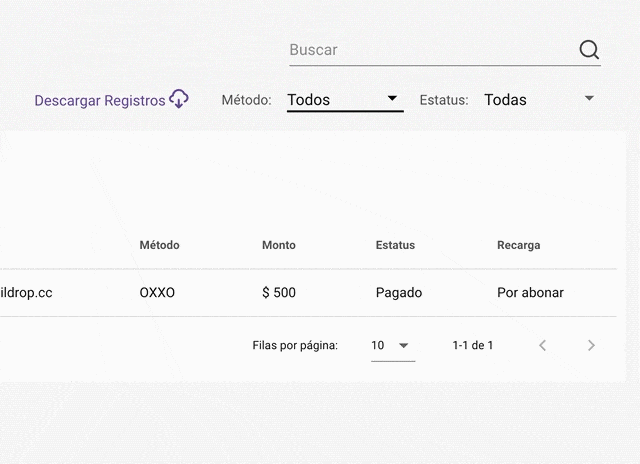
Task: Click the $ 500 amount cell
Action: pos(279,293)
